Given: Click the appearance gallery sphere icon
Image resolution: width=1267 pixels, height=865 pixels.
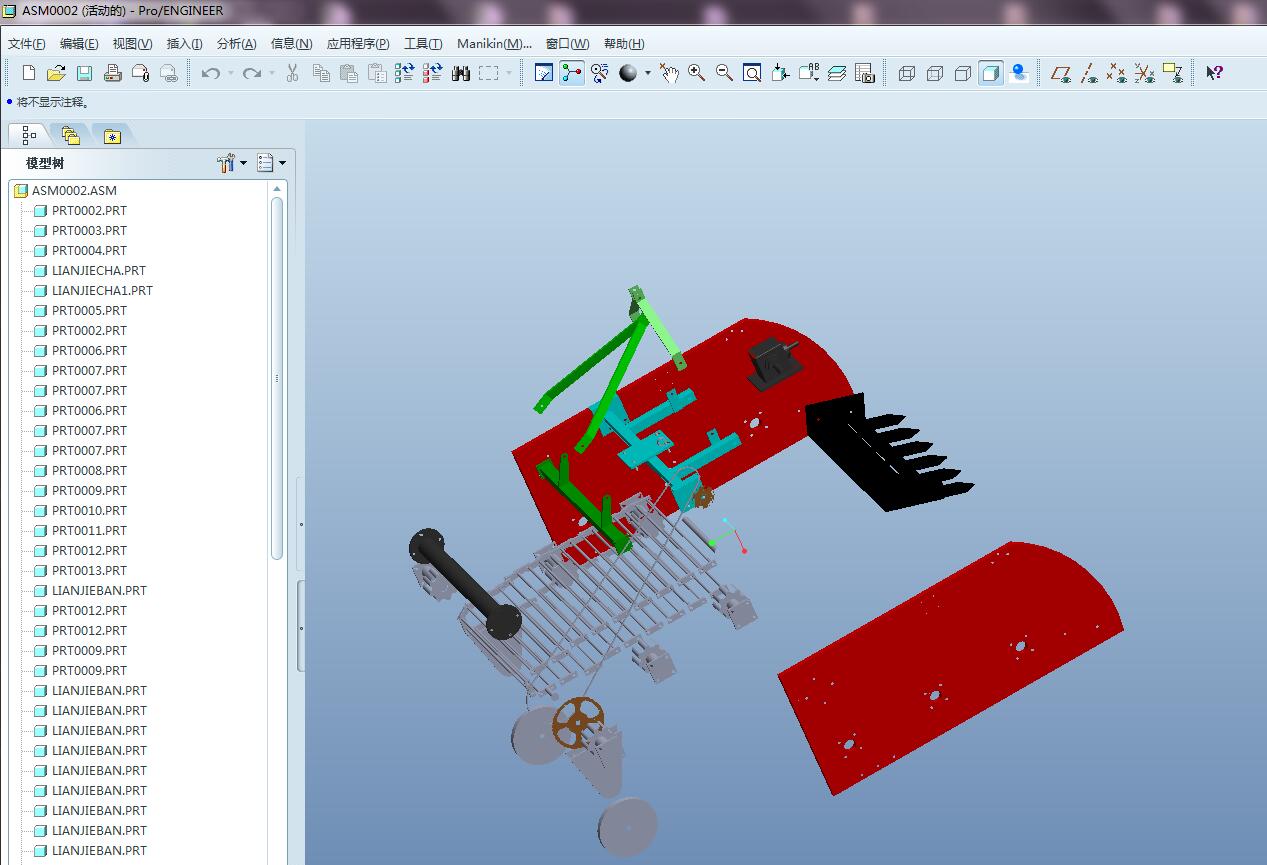Looking at the screenshot, I should click(628, 73).
